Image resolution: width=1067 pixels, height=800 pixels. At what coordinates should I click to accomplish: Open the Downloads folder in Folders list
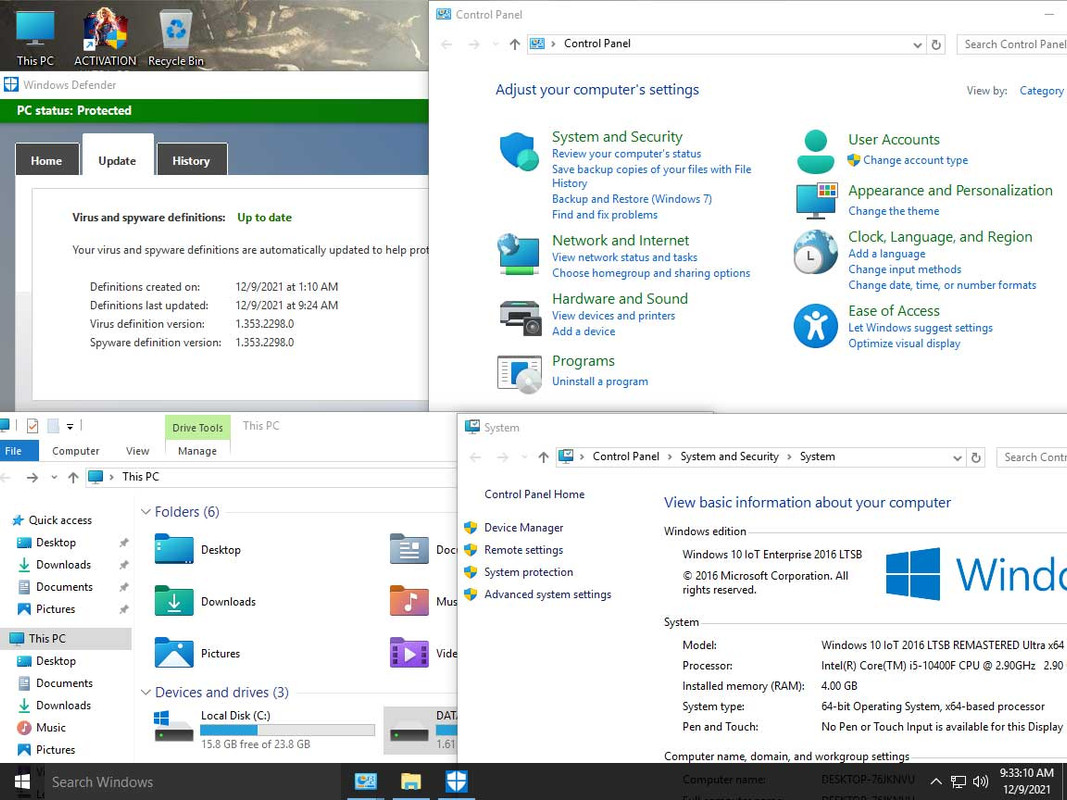(205, 601)
